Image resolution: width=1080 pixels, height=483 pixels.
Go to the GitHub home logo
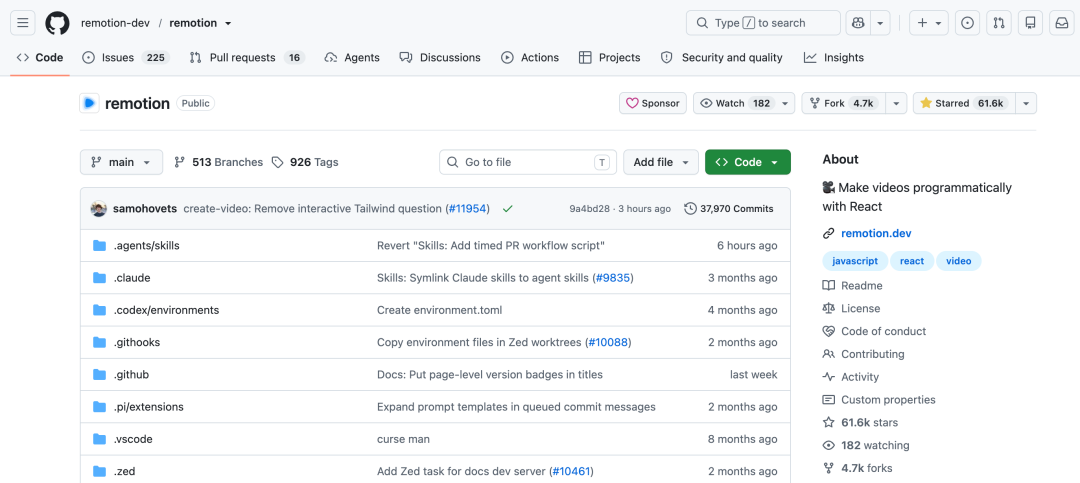pyautogui.click(x=58, y=23)
